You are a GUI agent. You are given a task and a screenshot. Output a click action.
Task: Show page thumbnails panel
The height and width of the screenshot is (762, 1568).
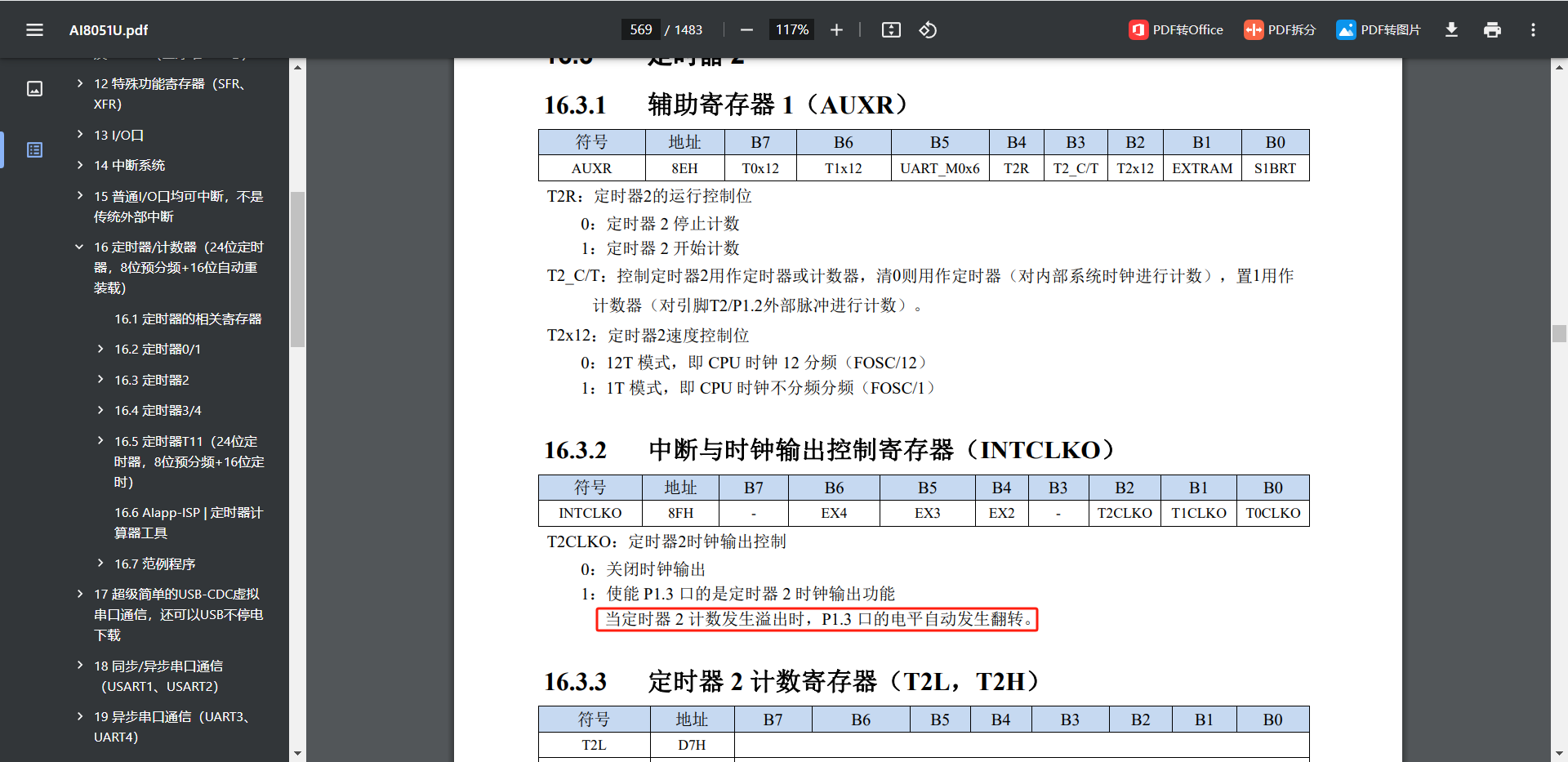[34, 88]
